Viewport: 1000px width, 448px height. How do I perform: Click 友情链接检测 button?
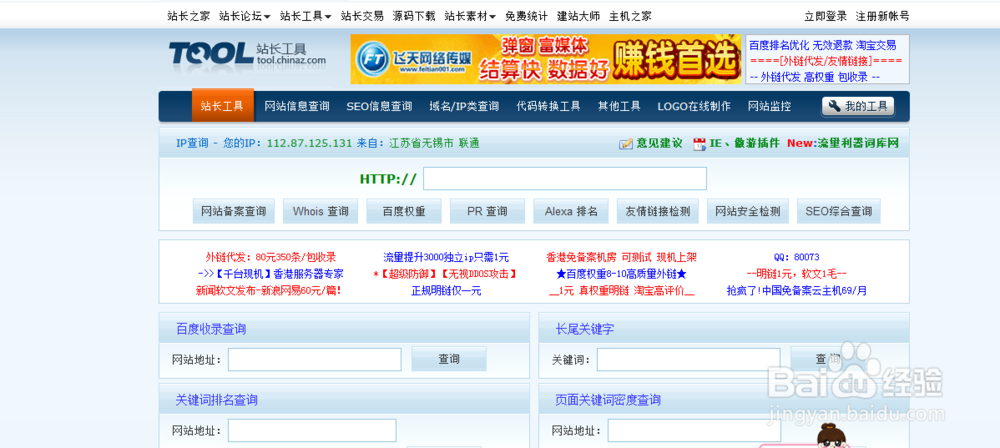658,211
